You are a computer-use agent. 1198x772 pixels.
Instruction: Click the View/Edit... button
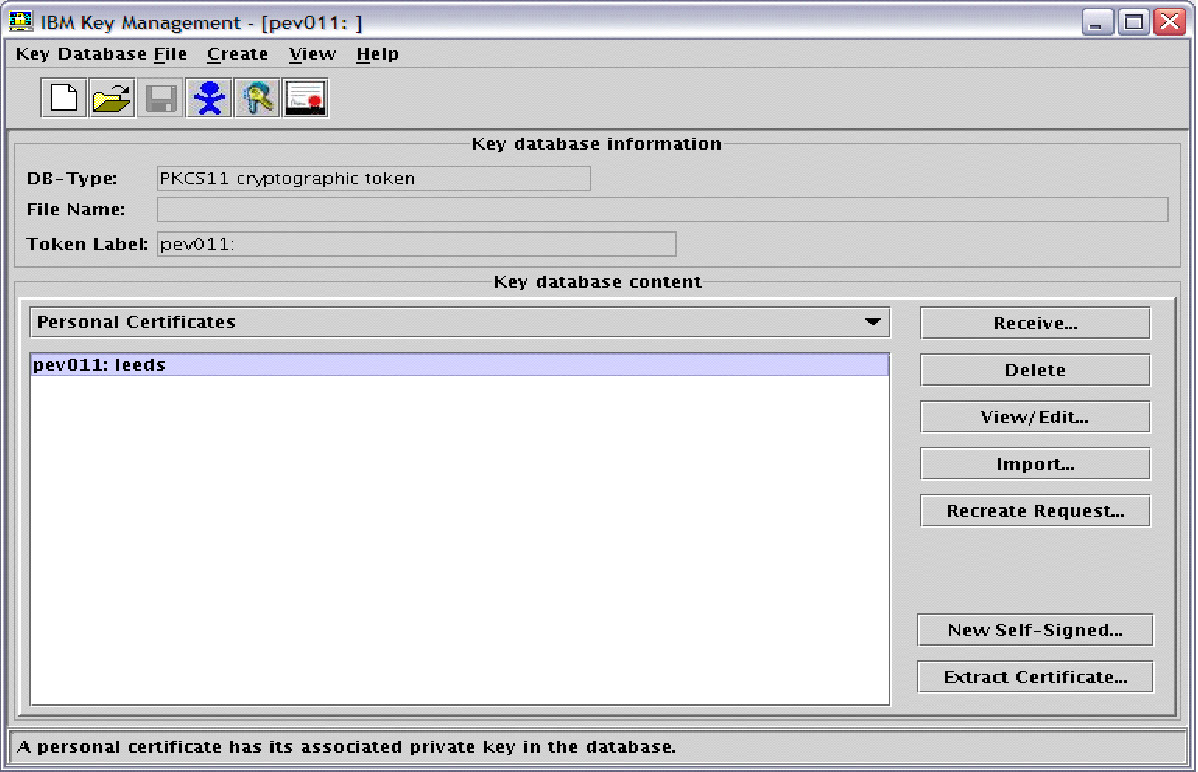coord(1034,417)
